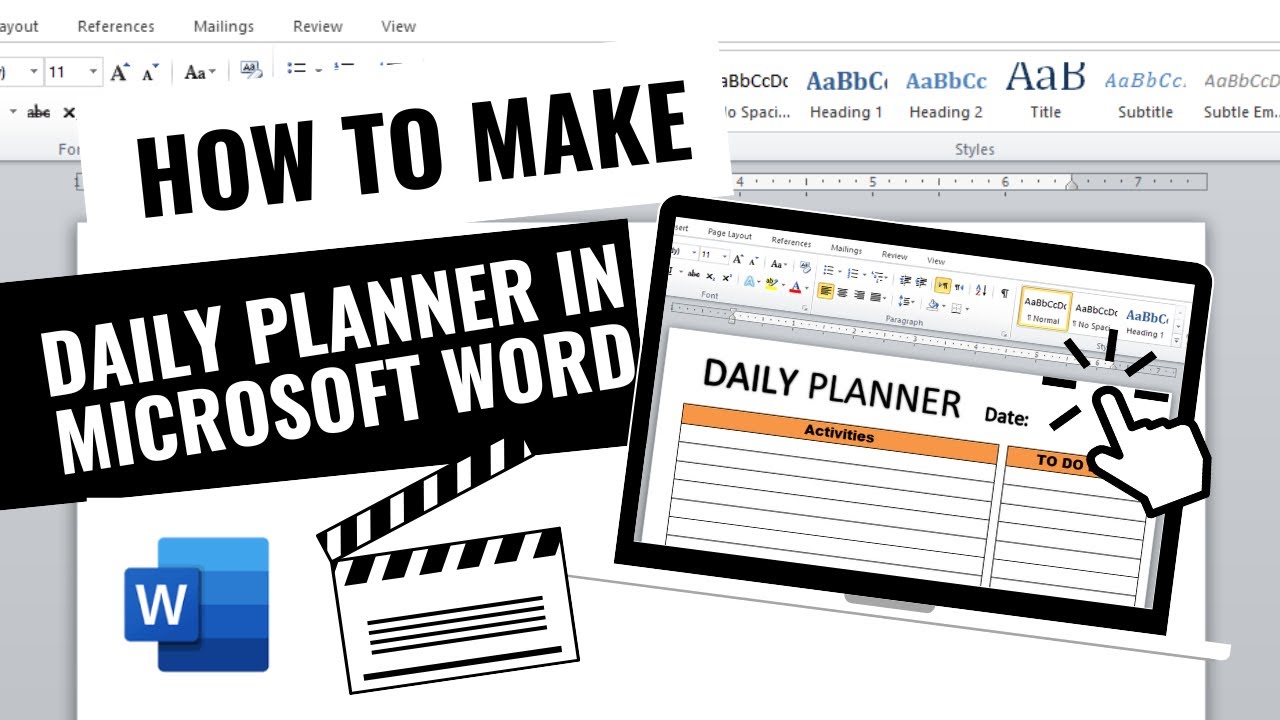Image resolution: width=1280 pixels, height=720 pixels.
Task: Open Review tab in background Word window
Action: coord(318,26)
